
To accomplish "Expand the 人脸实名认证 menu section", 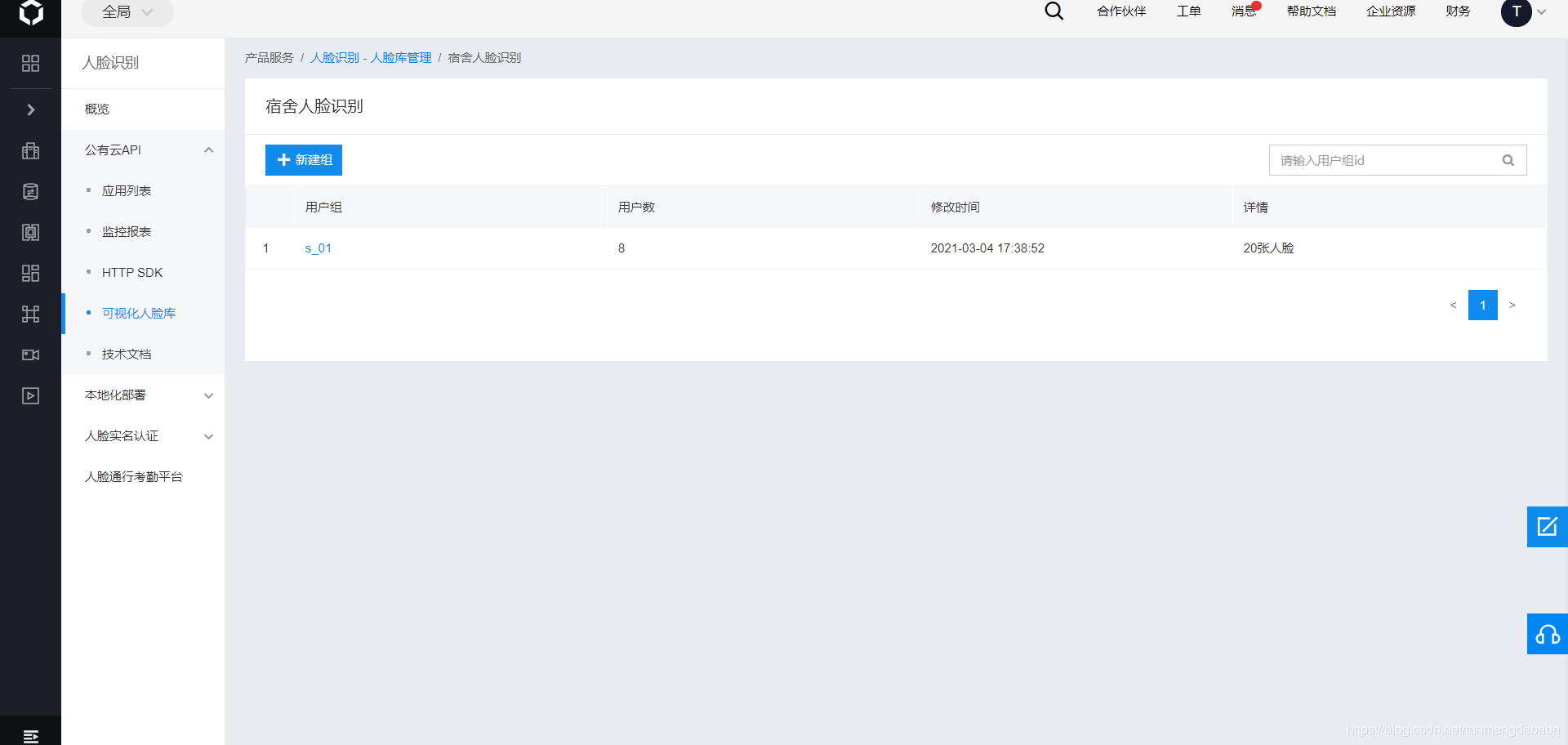I will click(208, 436).
